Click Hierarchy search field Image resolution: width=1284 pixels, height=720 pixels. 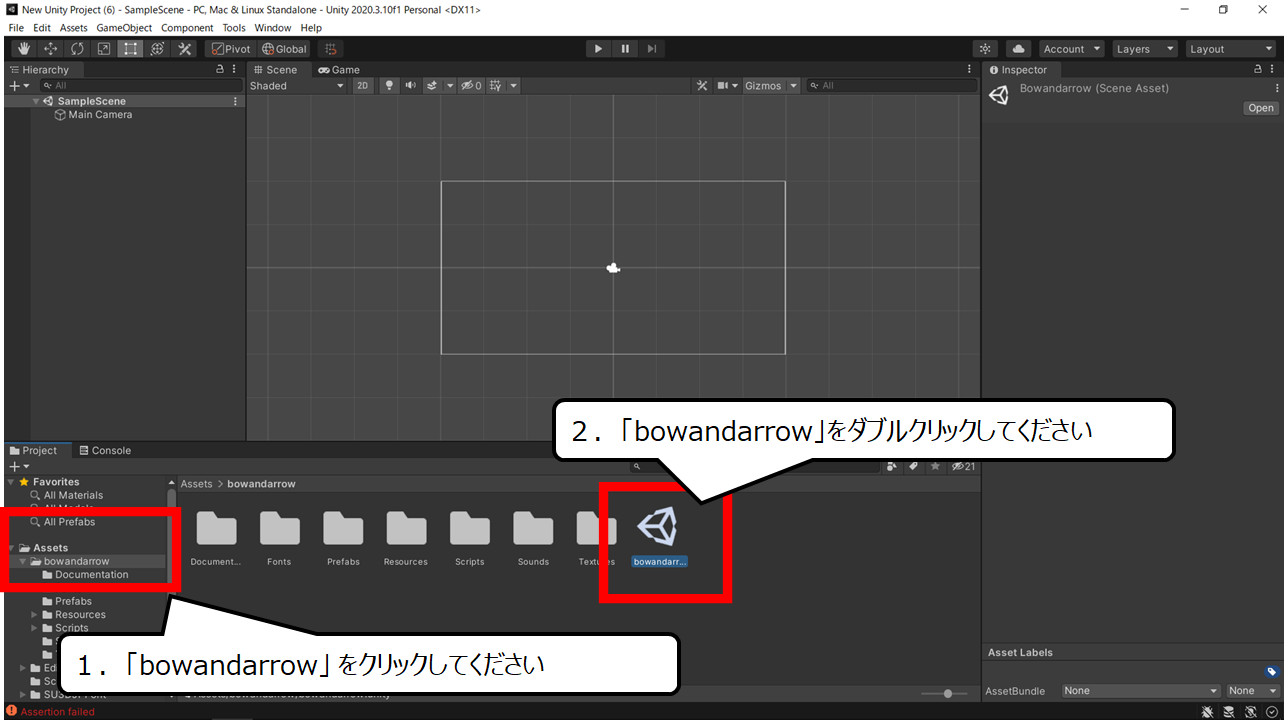[x=142, y=86]
